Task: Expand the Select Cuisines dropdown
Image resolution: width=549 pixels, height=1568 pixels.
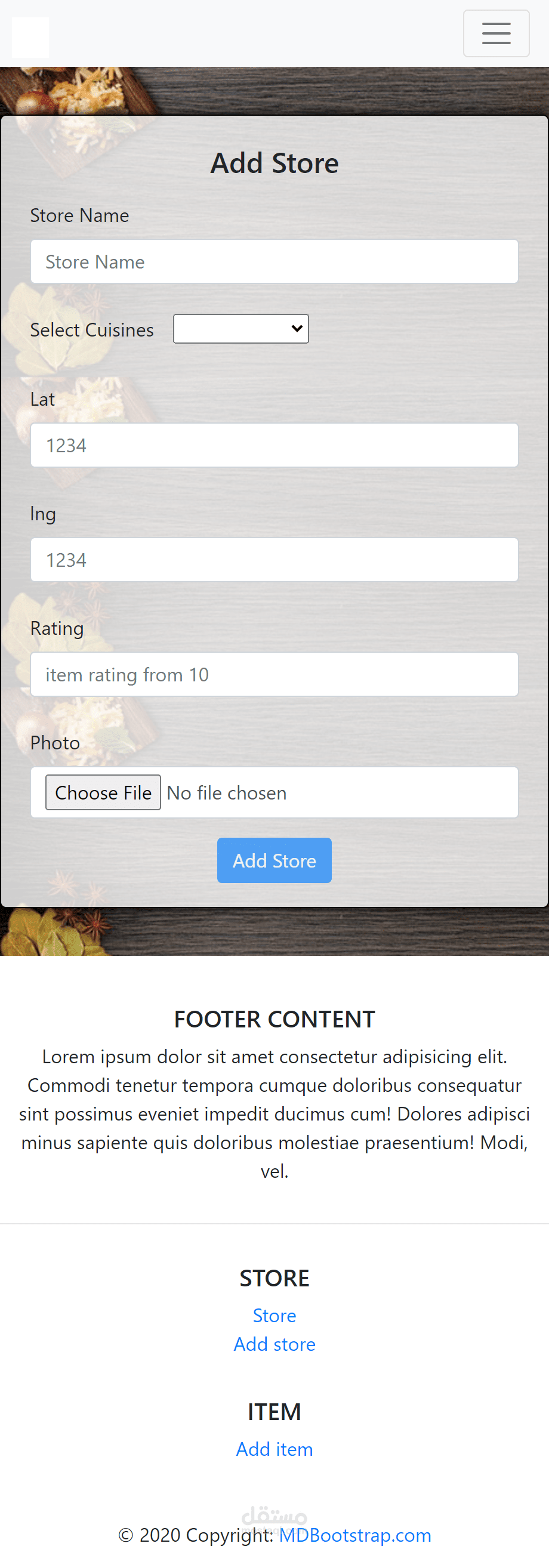Action: (241, 329)
